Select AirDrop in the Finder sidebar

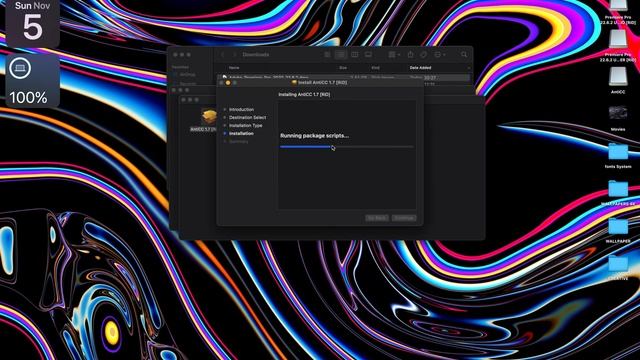(x=187, y=75)
